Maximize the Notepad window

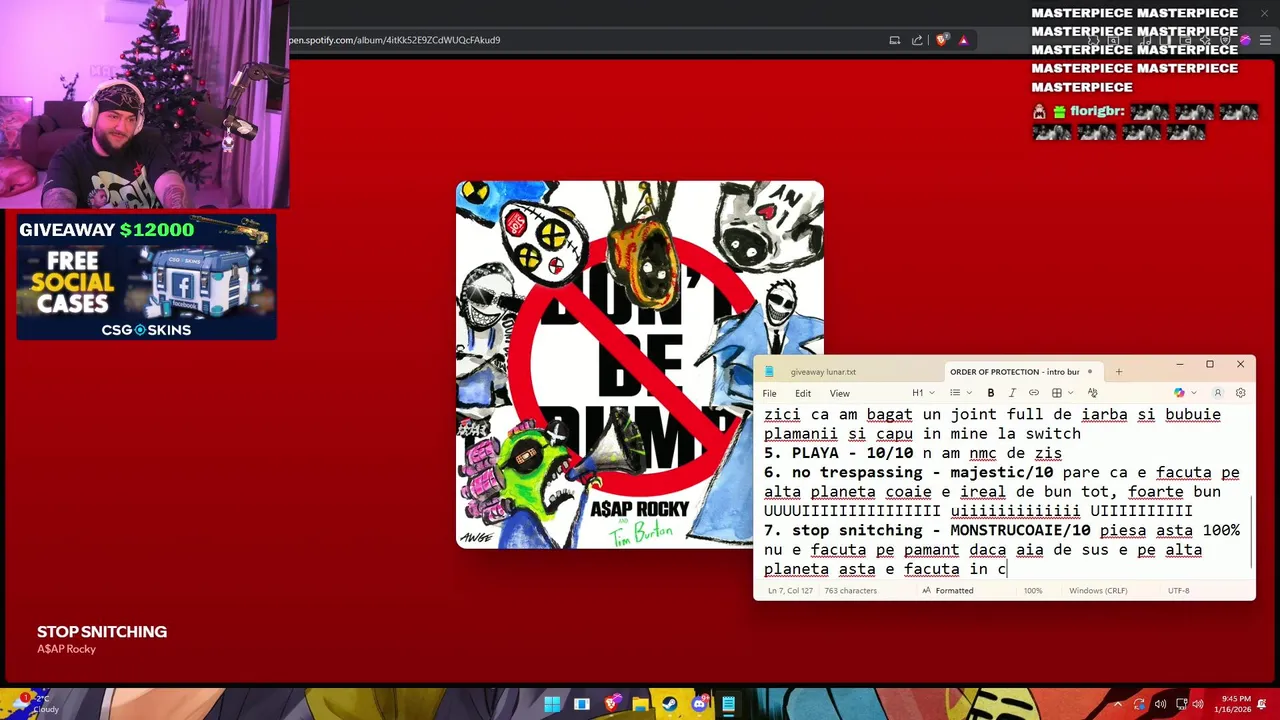pyautogui.click(x=1209, y=365)
